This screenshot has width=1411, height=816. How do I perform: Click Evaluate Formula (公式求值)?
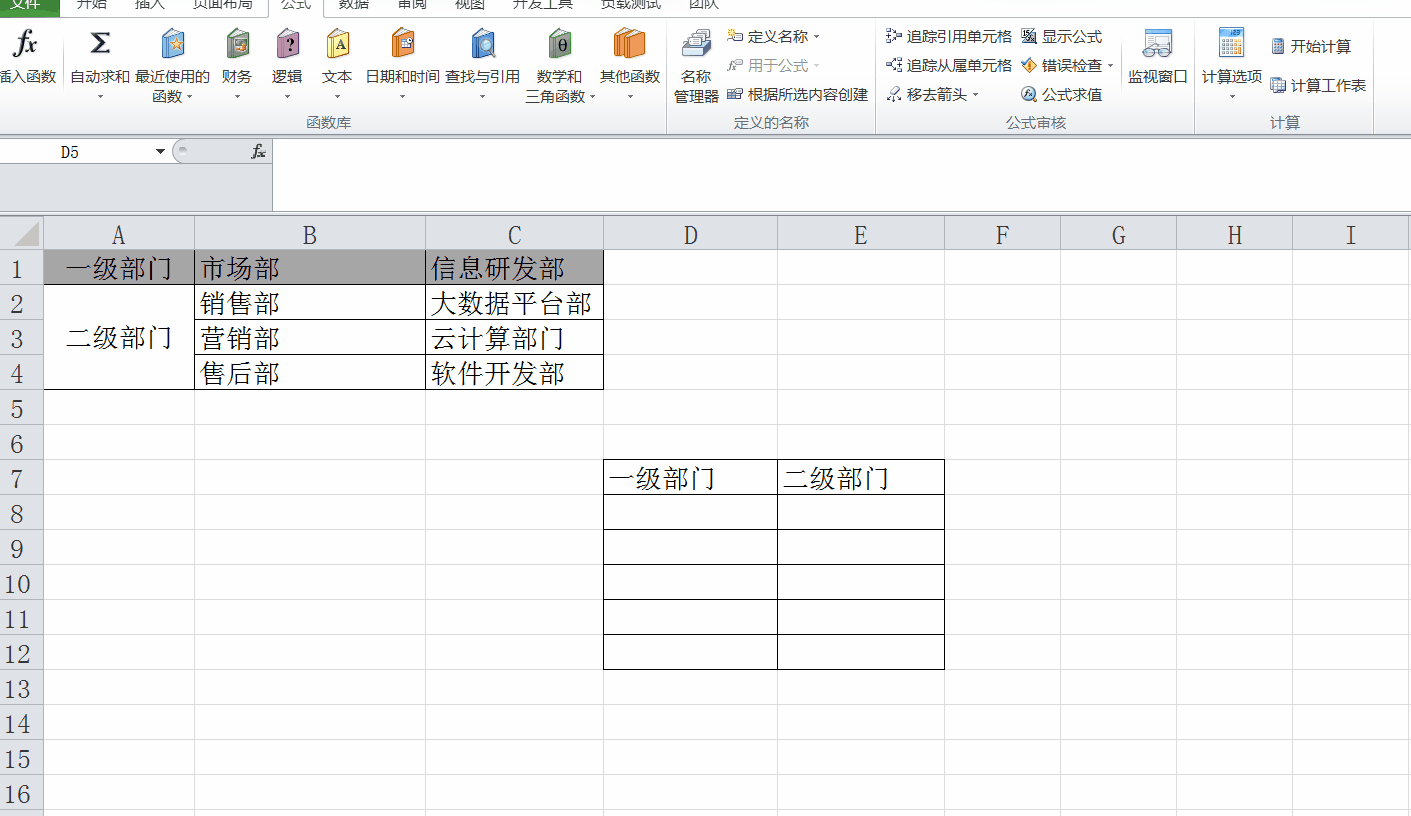click(x=1061, y=94)
